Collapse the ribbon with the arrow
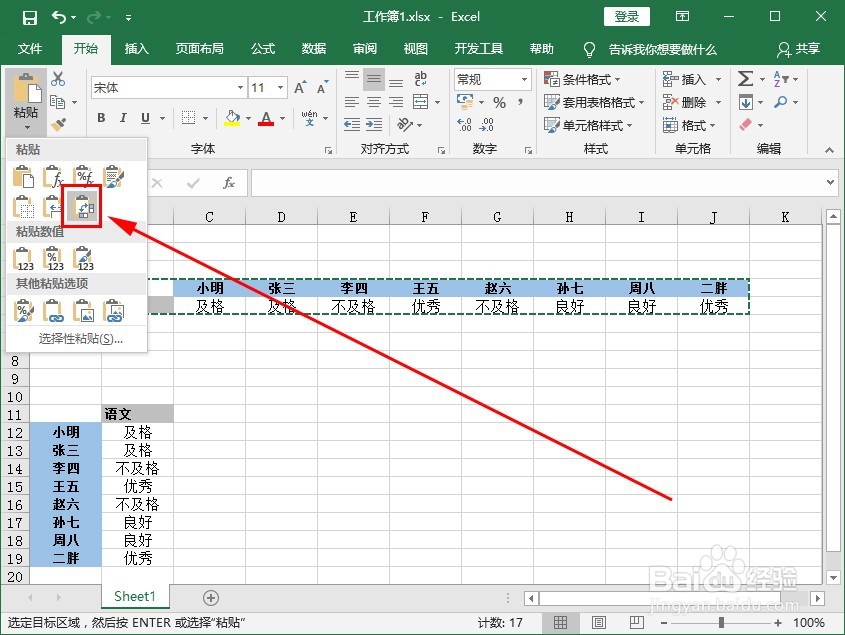Viewport: 845px width, 635px height. tap(829, 150)
